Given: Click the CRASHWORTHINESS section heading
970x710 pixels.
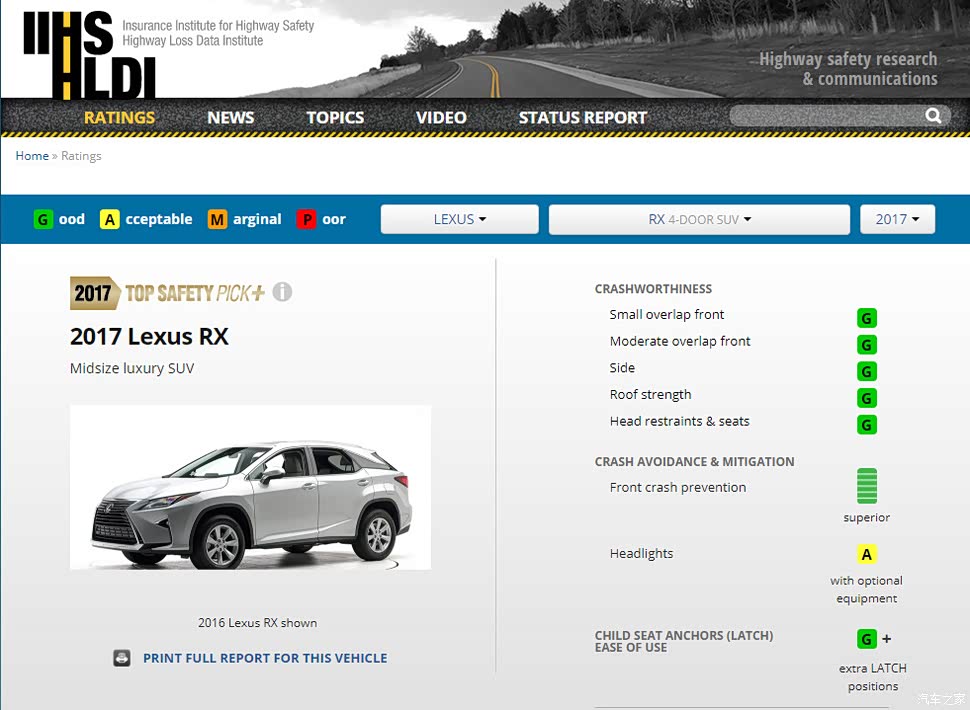Looking at the screenshot, I should coord(653,289).
